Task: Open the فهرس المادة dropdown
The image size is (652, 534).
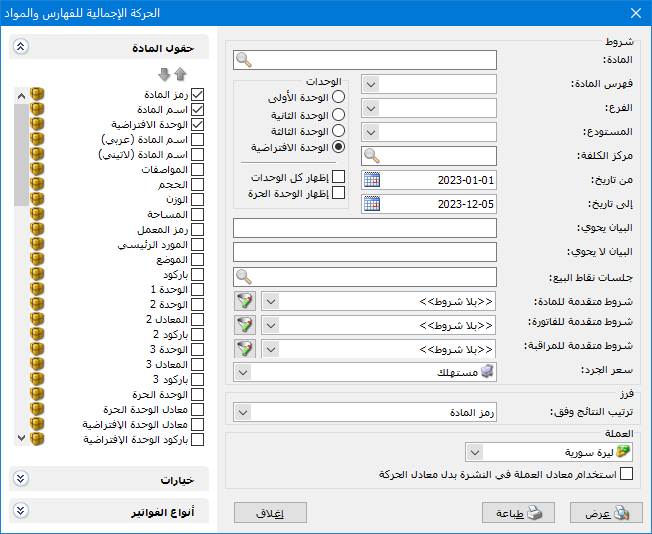Action: point(371,84)
